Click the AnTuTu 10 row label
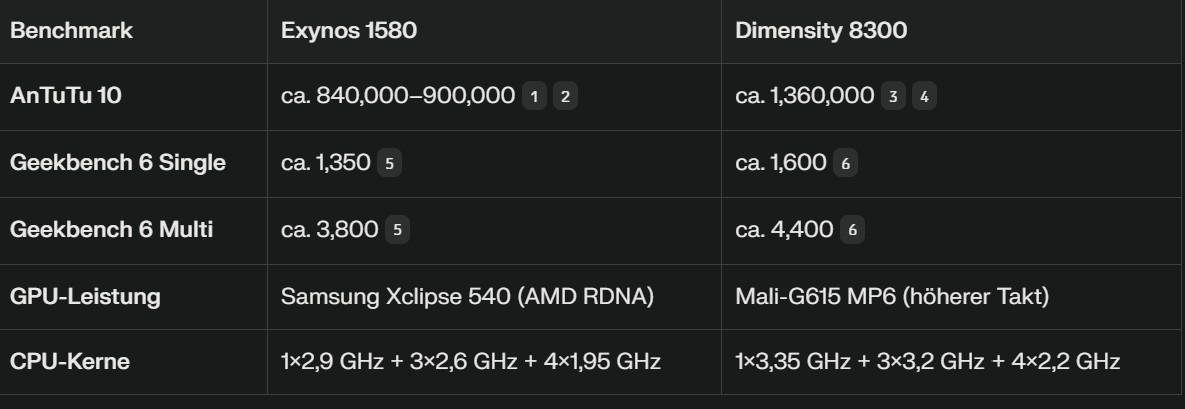Viewport: 1185px width, 409px height. 66,96
